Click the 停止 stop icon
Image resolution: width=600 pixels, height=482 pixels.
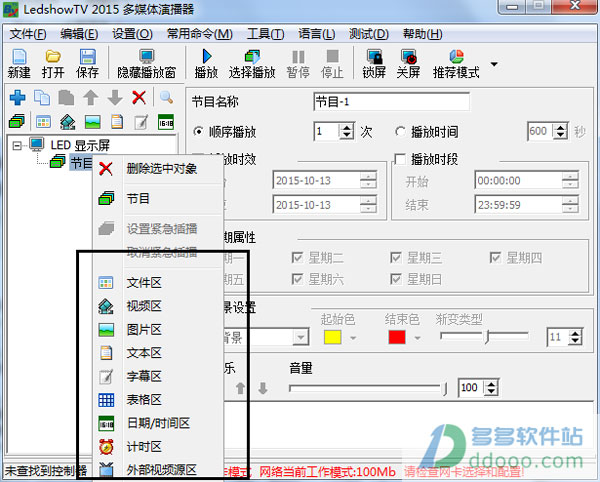(x=332, y=64)
